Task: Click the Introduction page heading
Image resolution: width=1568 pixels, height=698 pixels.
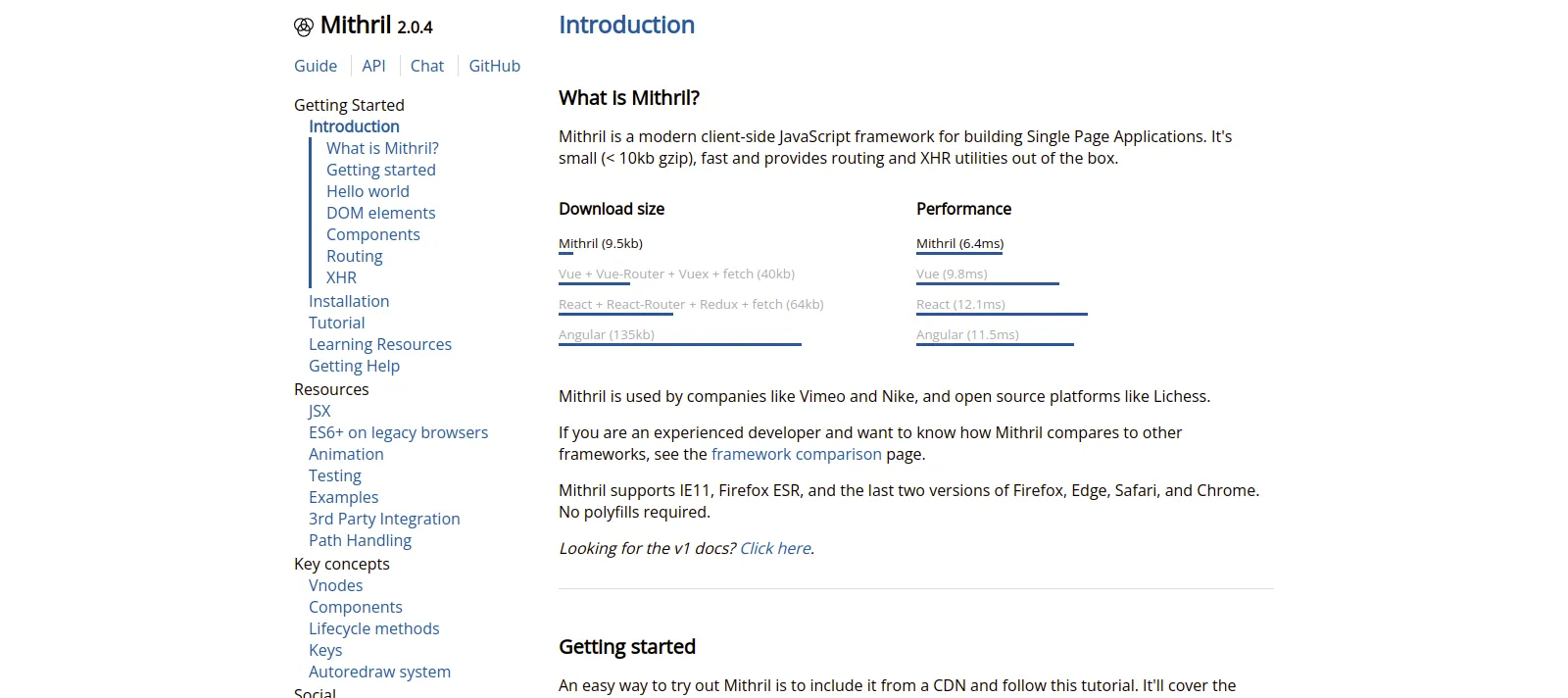Action: (x=626, y=25)
